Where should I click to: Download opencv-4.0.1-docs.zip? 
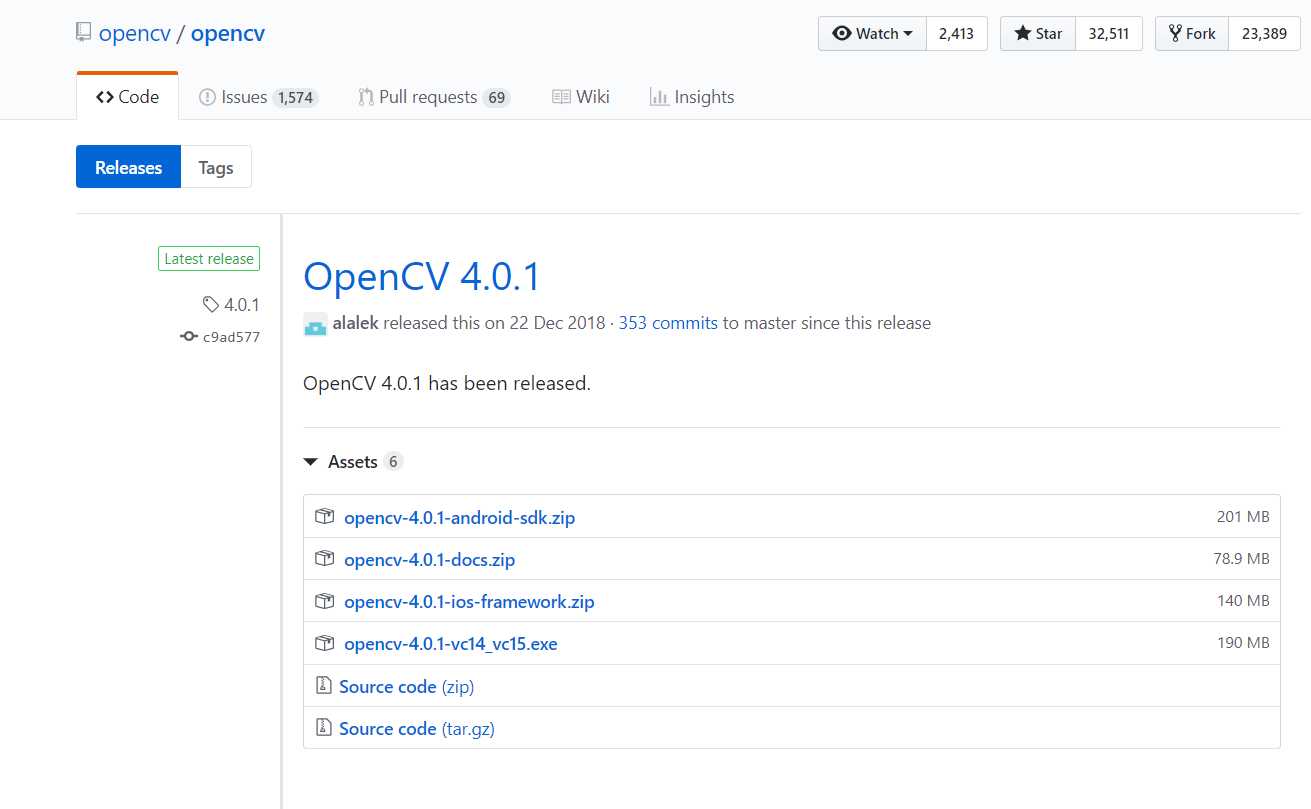tap(429, 559)
